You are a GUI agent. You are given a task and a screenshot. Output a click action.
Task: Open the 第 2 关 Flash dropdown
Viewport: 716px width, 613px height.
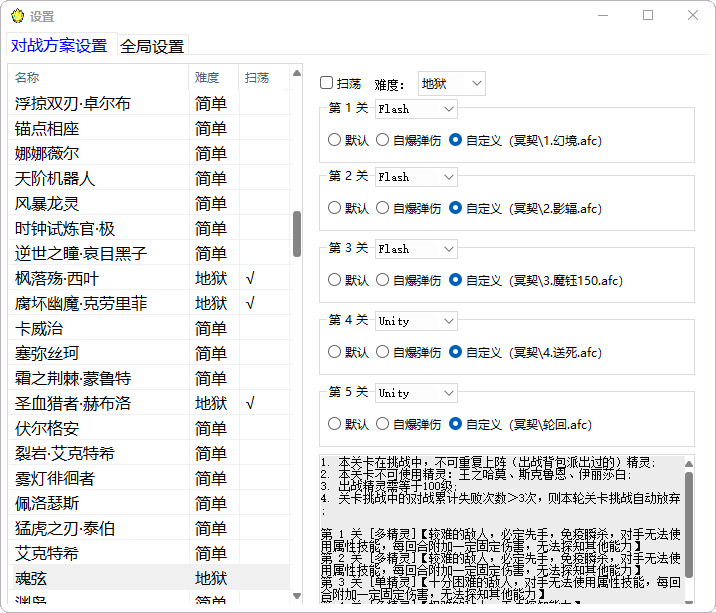(416, 177)
